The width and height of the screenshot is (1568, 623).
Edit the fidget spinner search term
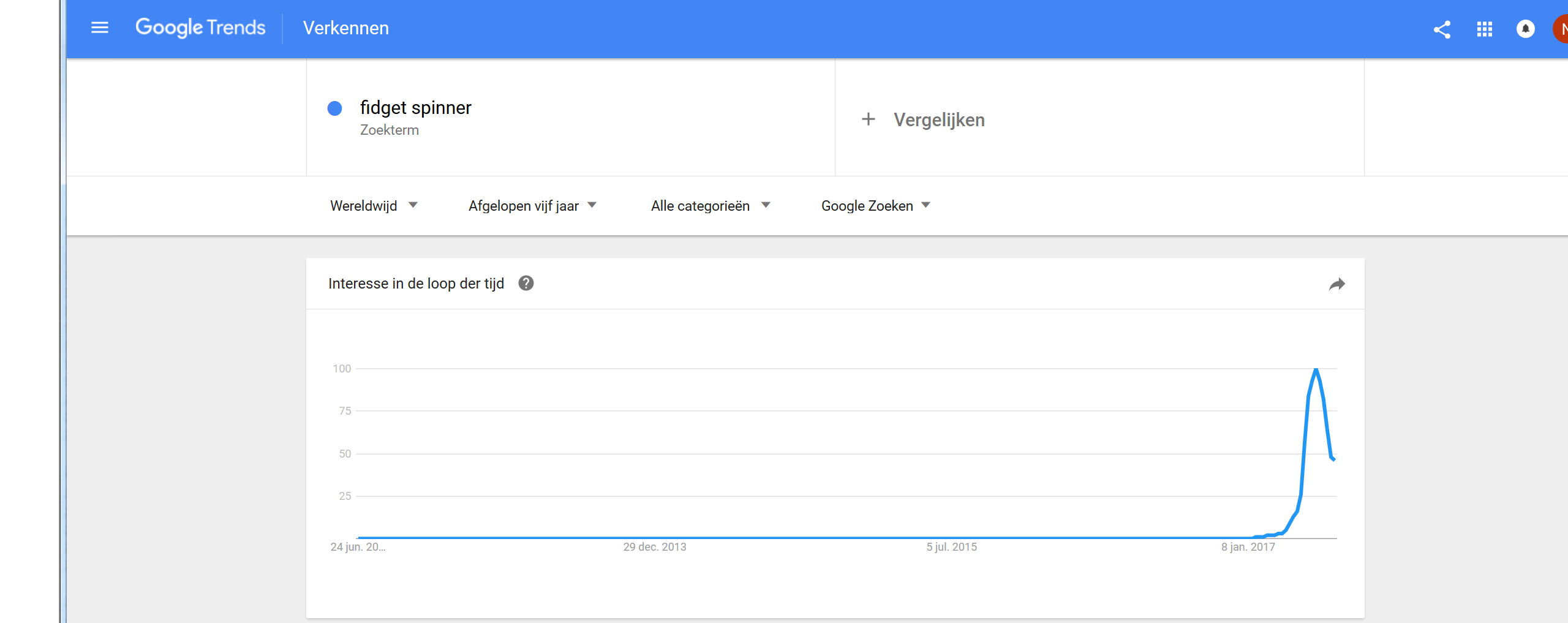pyautogui.click(x=415, y=108)
